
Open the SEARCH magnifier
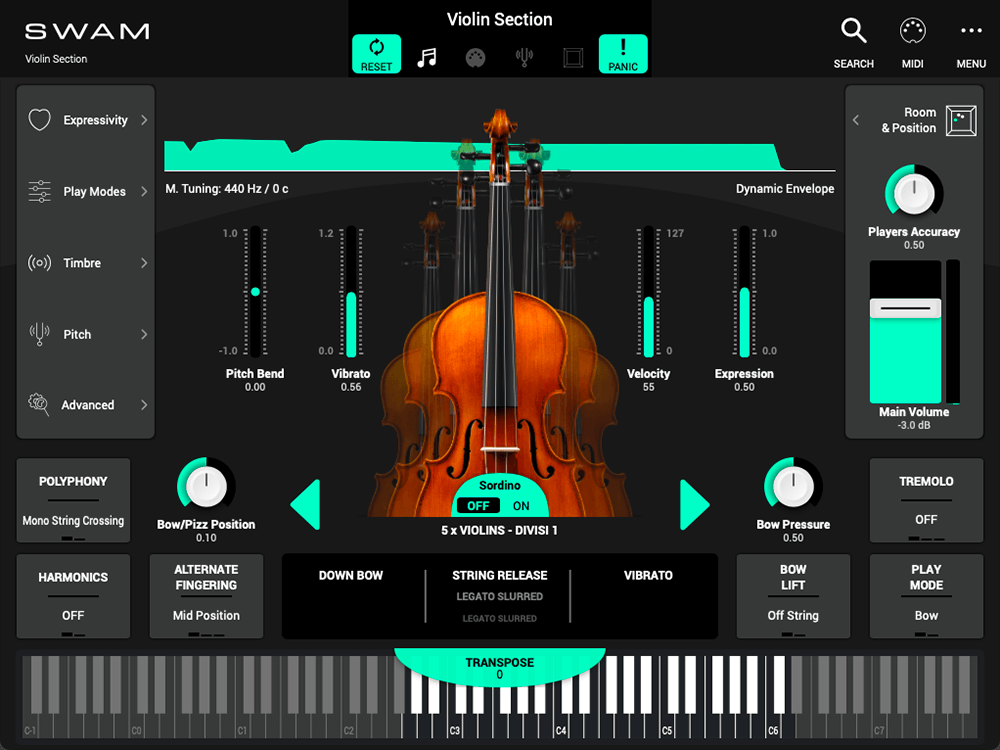[x=853, y=31]
